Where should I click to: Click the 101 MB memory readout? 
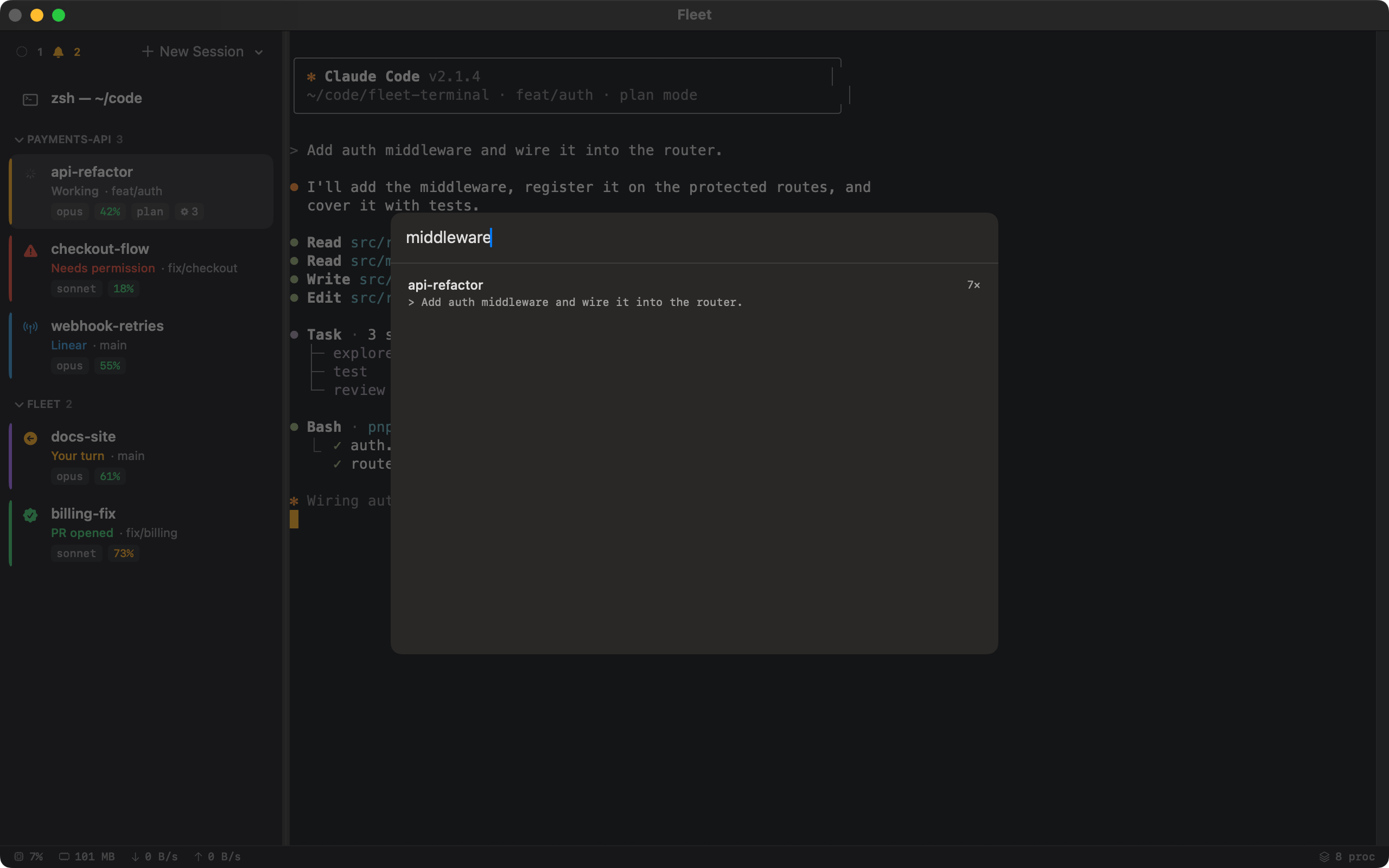[87, 856]
